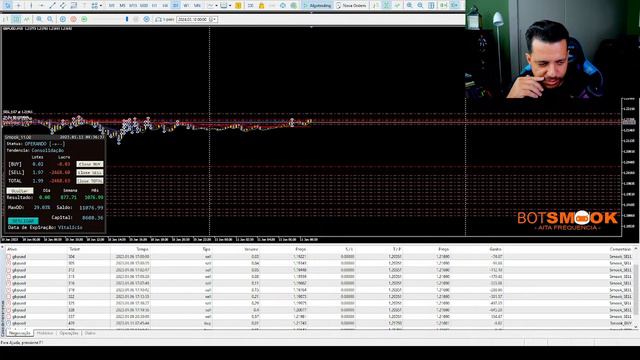Sort trades by Comentário column header

[x=620, y=249]
